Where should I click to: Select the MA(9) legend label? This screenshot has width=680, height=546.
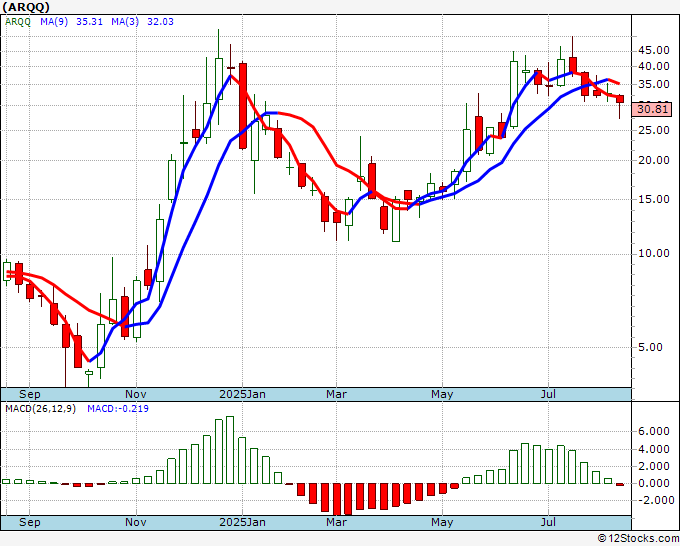point(54,22)
